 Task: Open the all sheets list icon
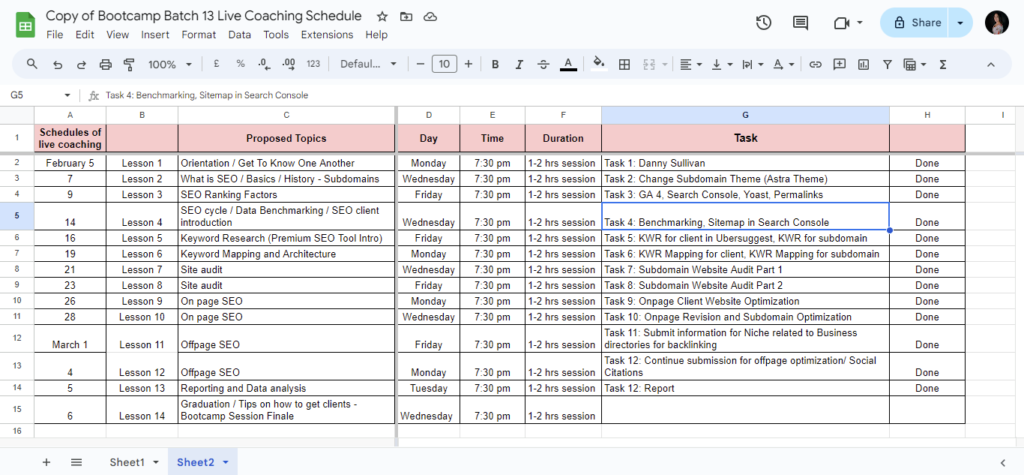(76, 462)
